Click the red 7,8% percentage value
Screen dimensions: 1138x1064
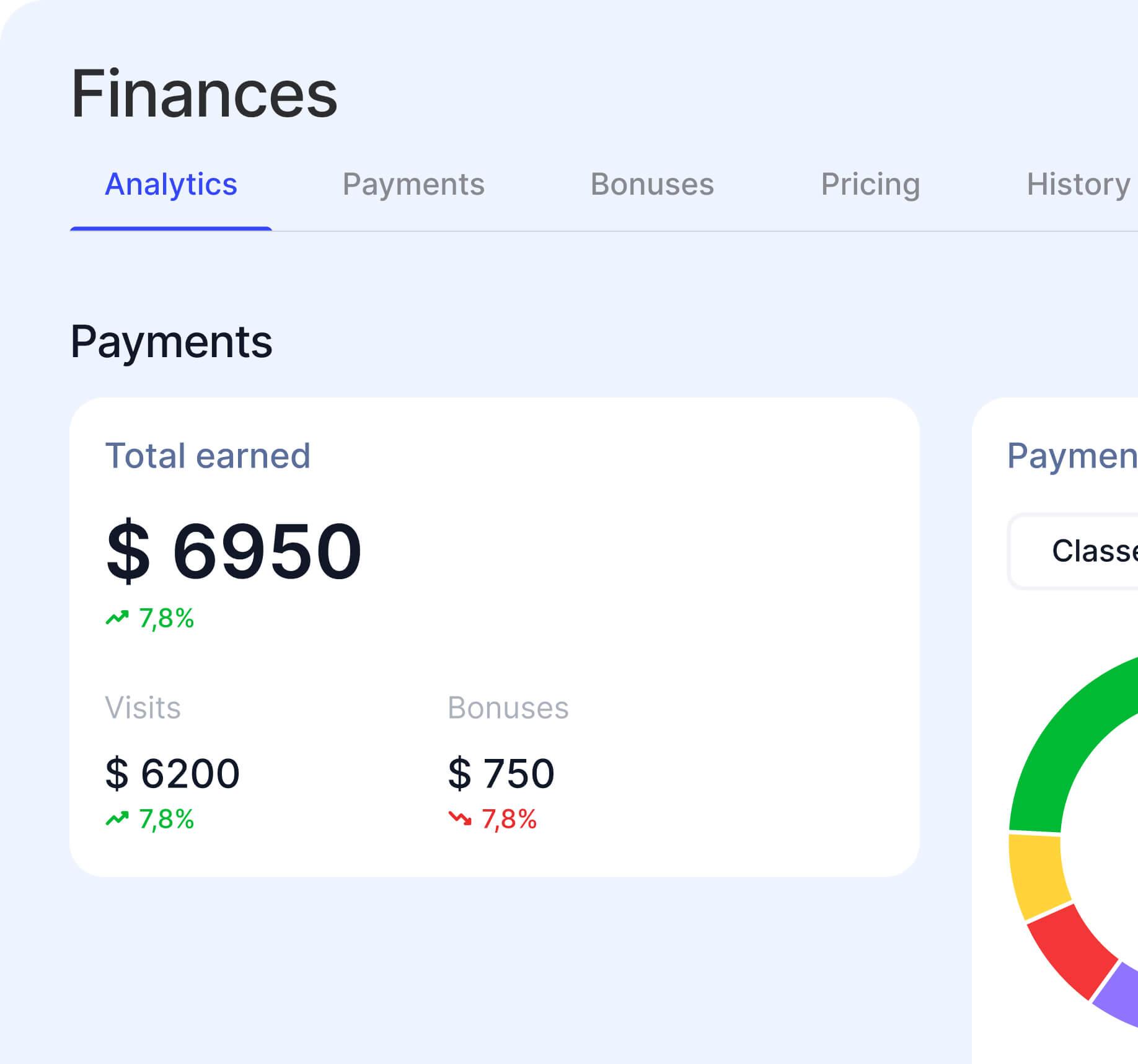click(509, 819)
